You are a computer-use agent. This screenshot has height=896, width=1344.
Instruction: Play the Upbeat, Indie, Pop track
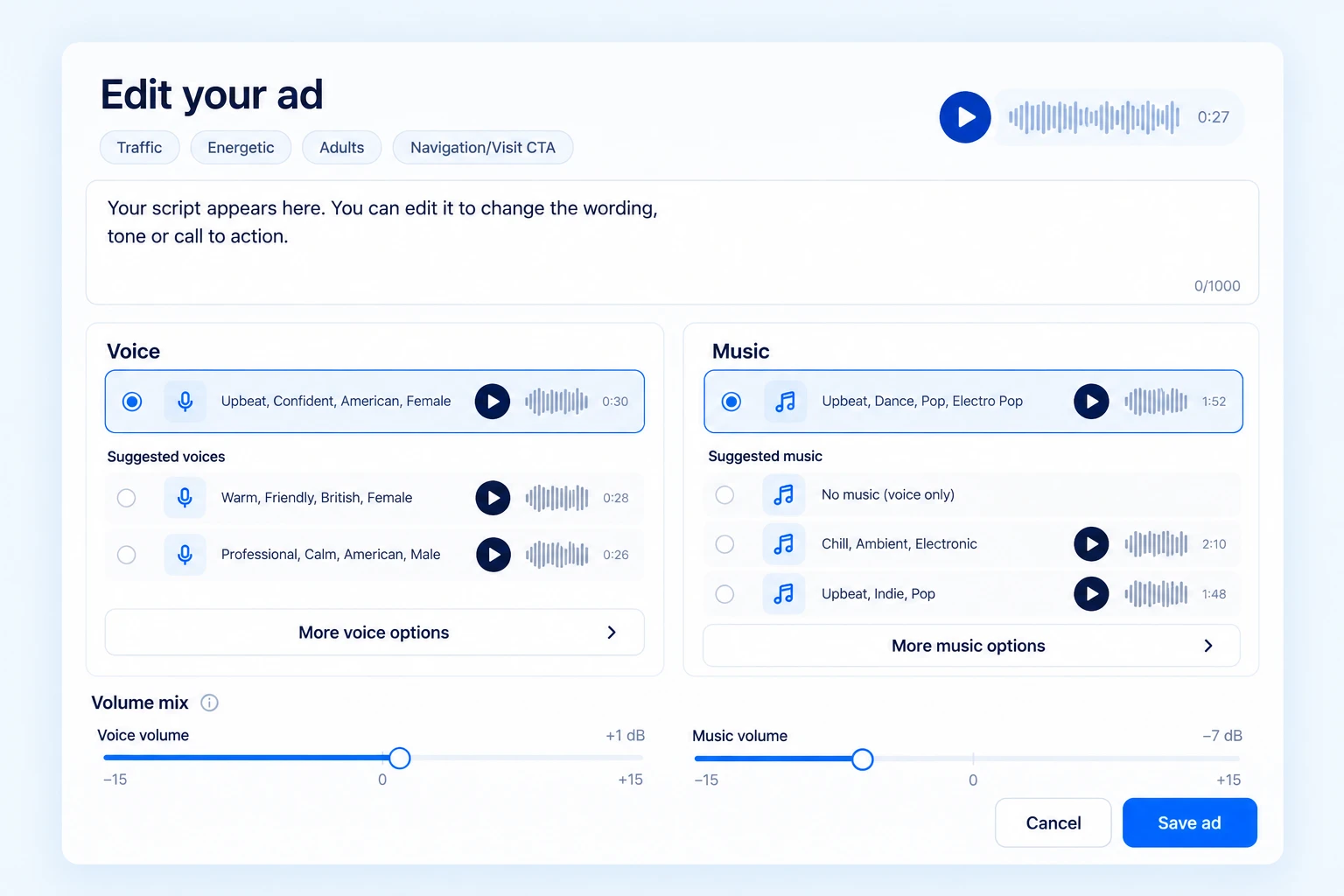1091,594
